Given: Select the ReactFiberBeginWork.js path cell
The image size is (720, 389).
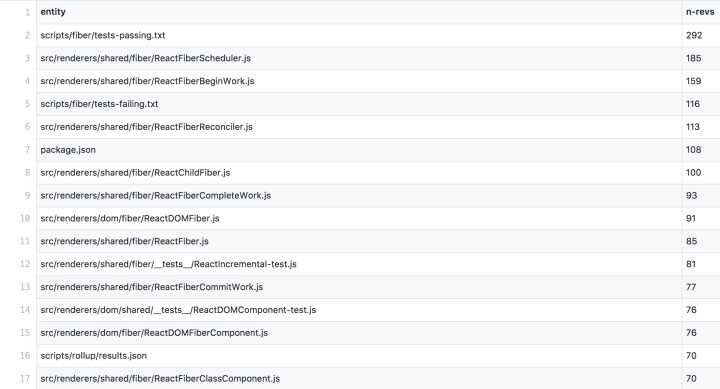Looking at the screenshot, I should click(x=359, y=81).
